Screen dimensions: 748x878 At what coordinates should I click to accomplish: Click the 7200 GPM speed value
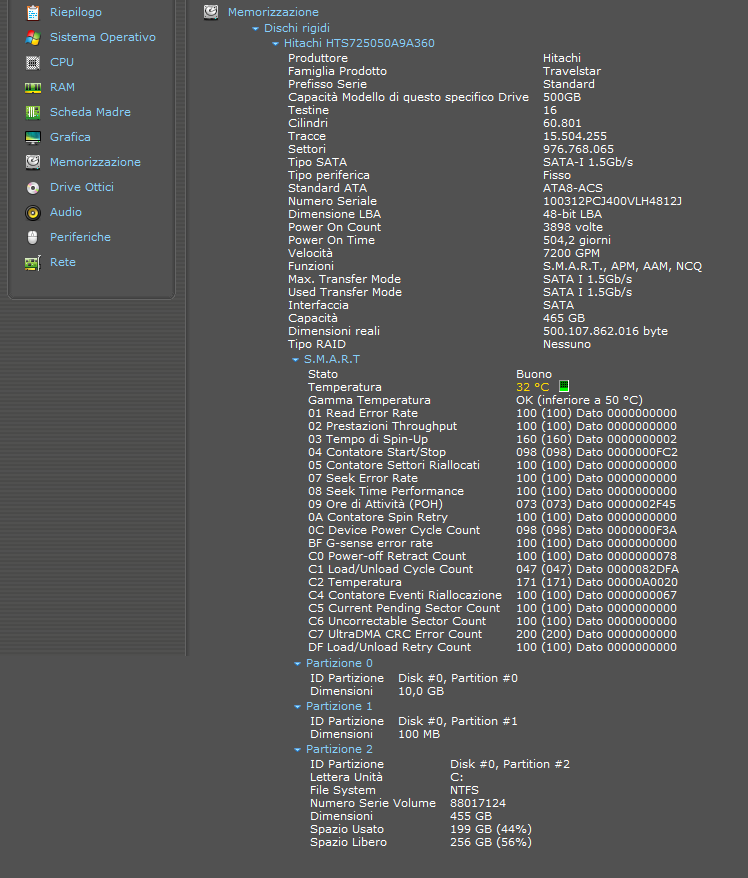coord(571,253)
